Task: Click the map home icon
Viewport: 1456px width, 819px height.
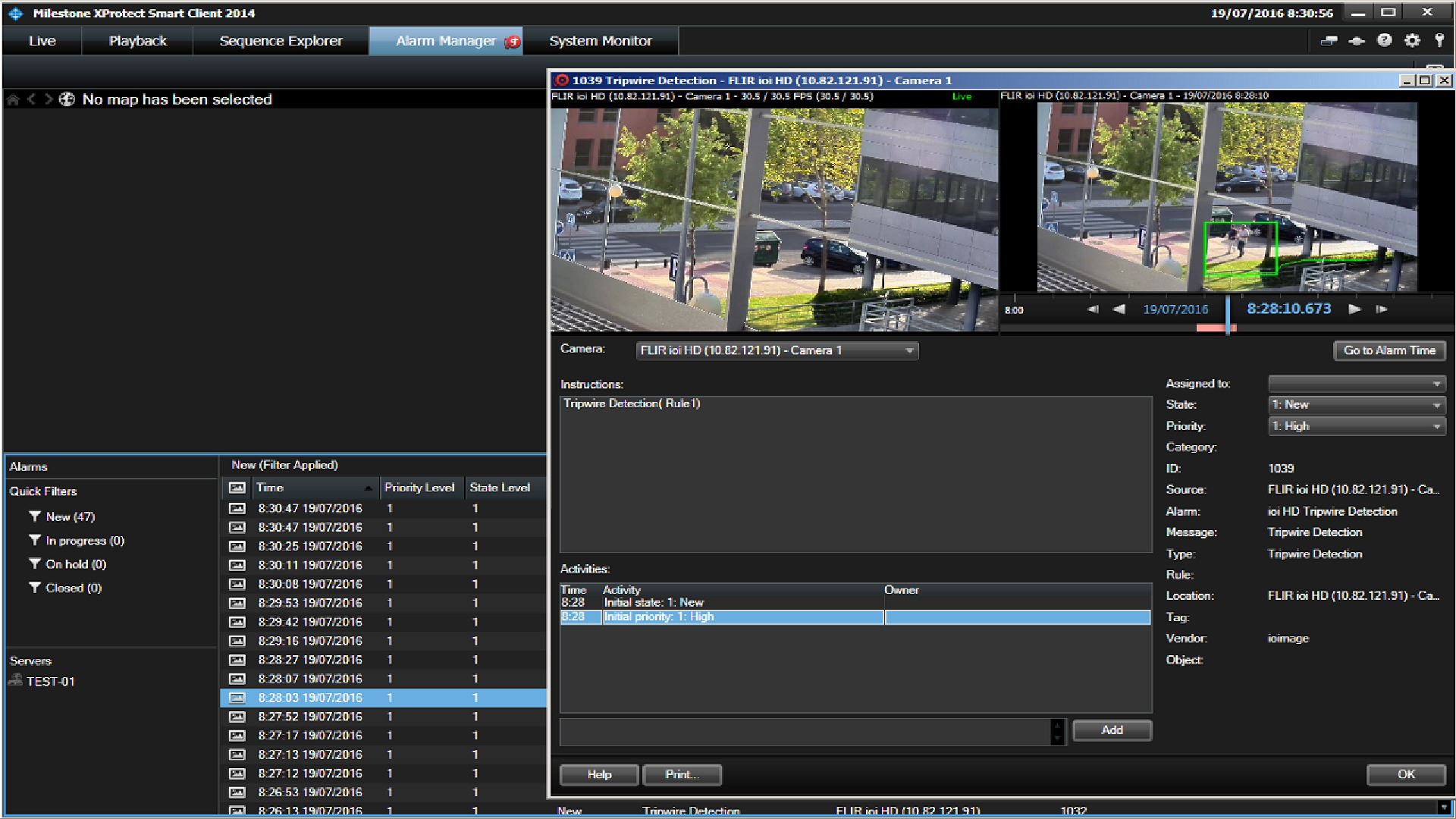Action: [x=13, y=99]
